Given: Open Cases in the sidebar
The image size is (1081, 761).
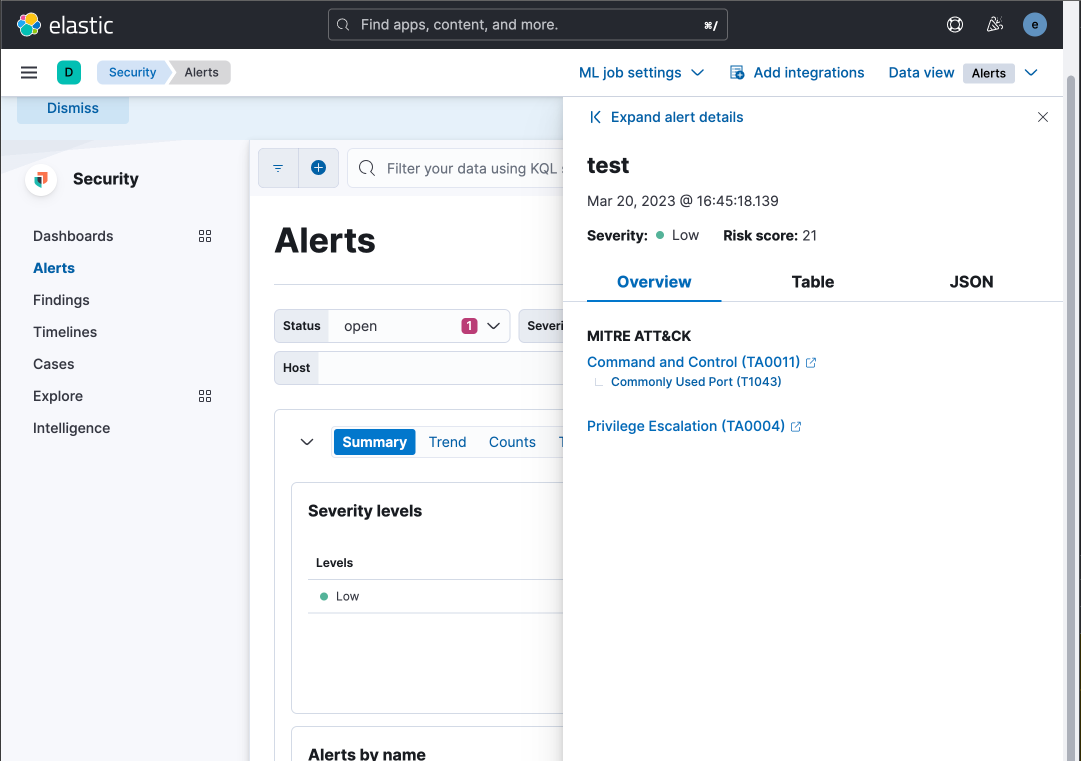Looking at the screenshot, I should (54, 364).
